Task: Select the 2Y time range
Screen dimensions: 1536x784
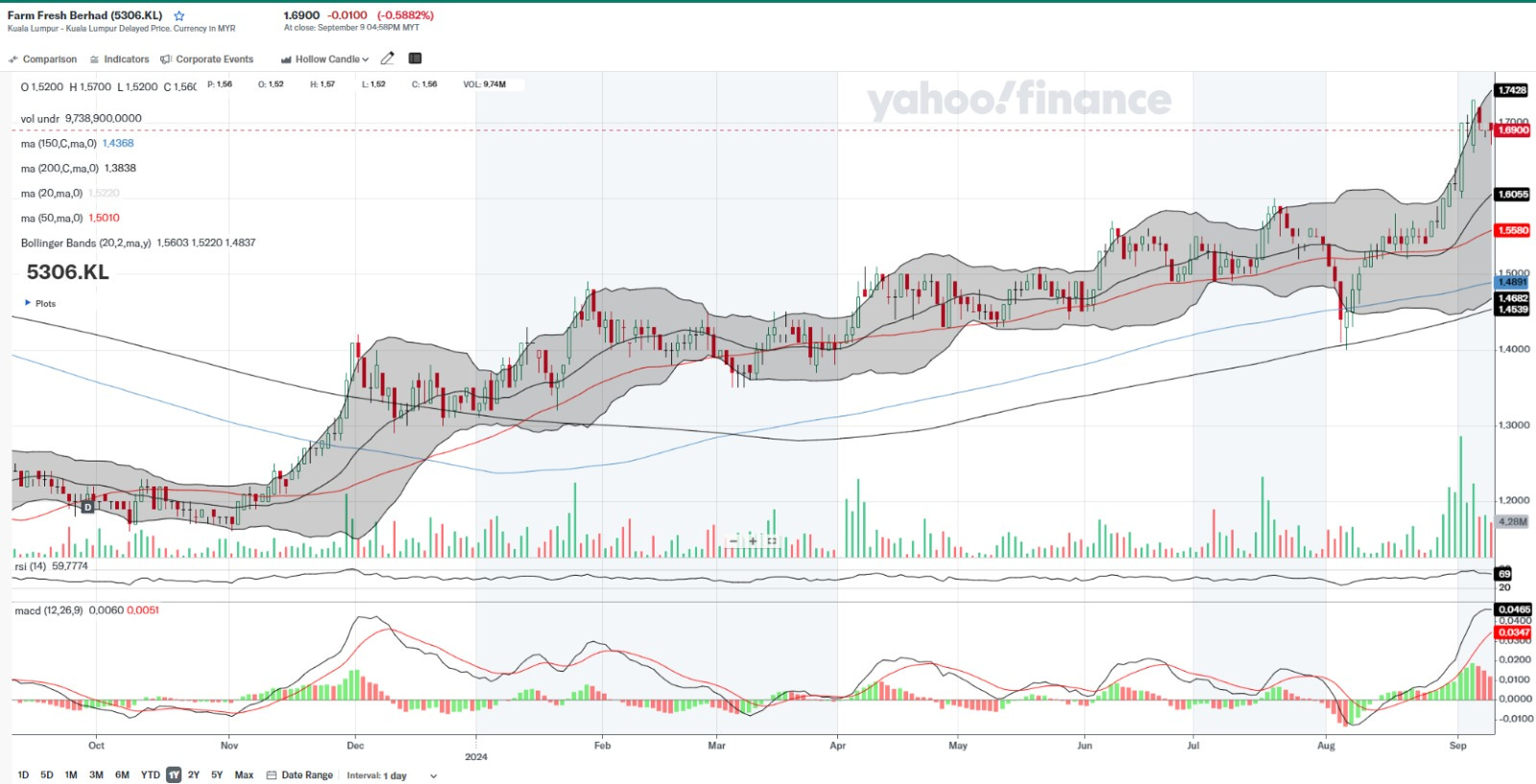Action: click(194, 775)
